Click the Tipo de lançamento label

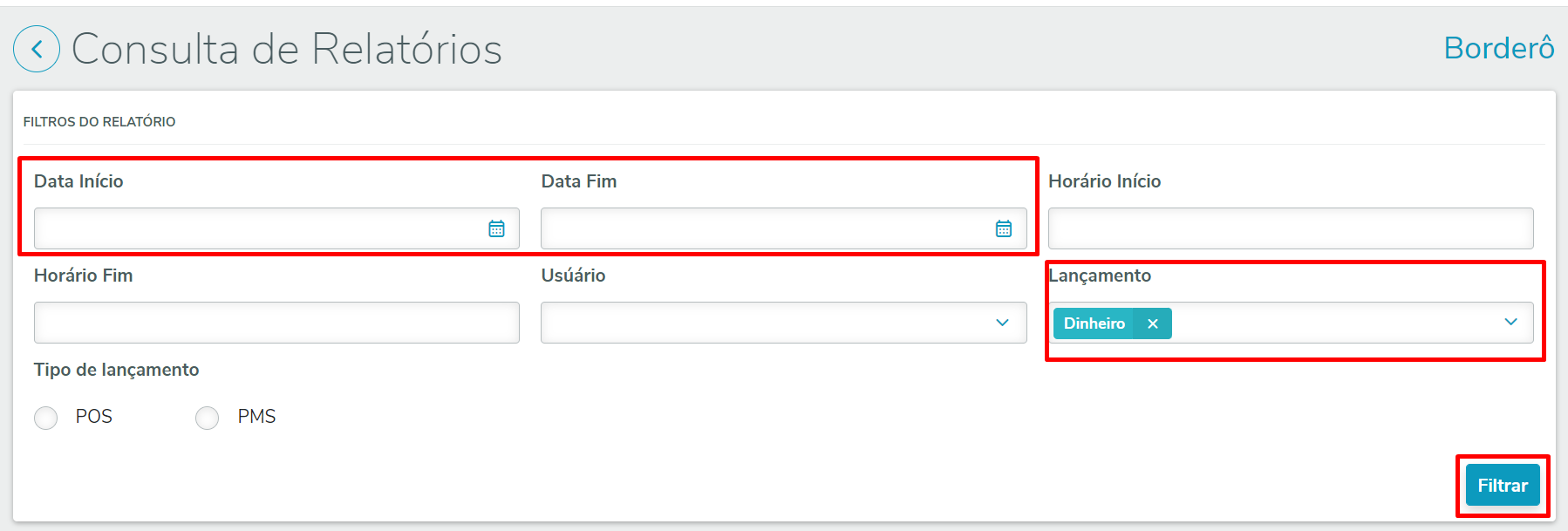(x=116, y=370)
